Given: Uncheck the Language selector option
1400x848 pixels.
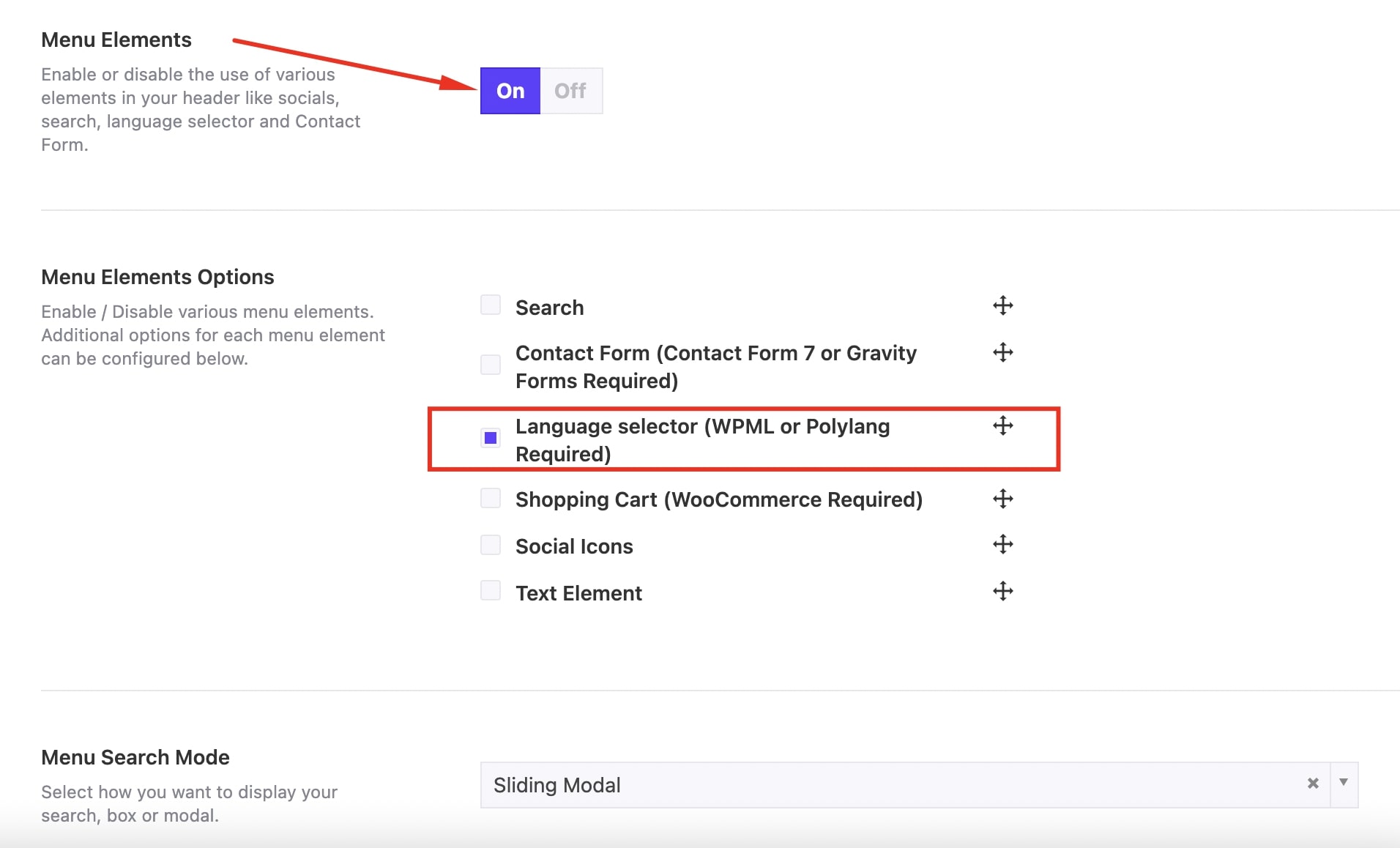Looking at the screenshot, I should click(x=490, y=438).
